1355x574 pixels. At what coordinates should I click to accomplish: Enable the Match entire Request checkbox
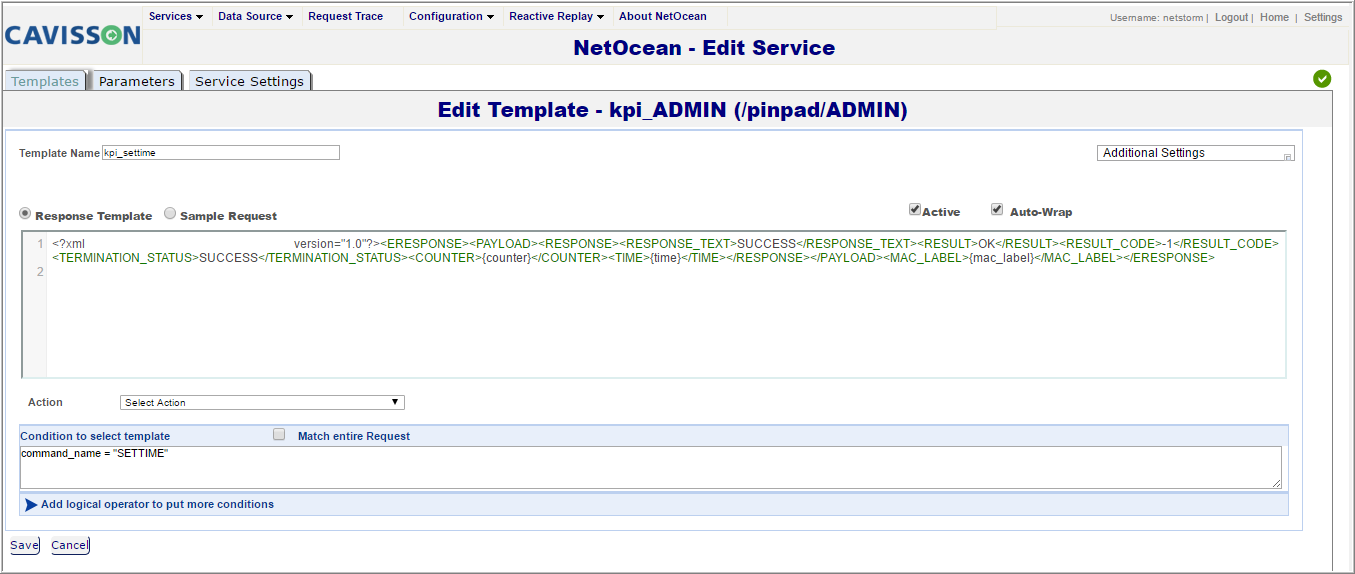[x=279, y=435]
